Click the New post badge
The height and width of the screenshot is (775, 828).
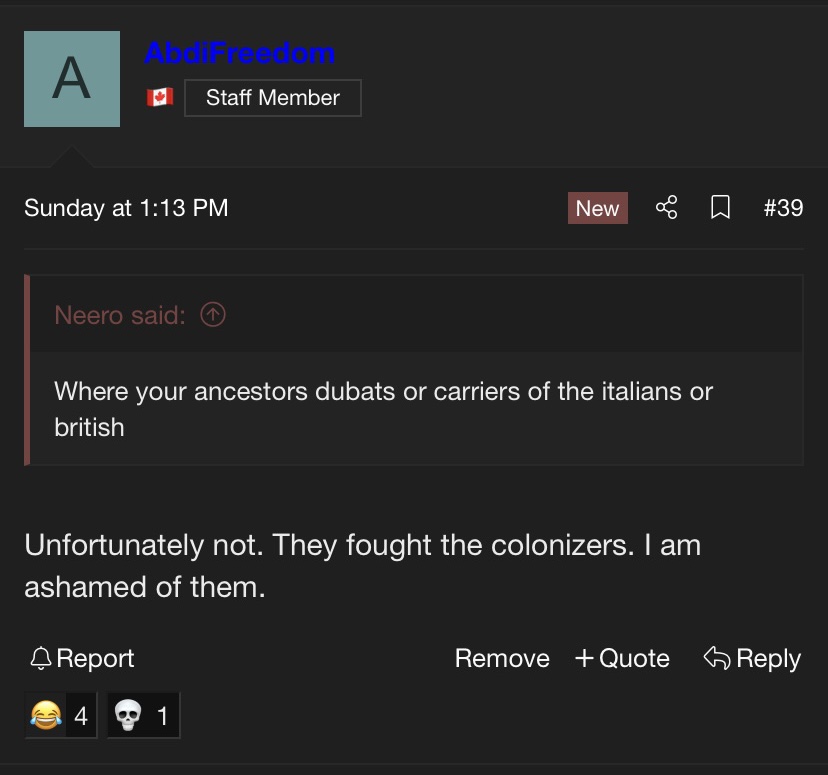point(598,208)
